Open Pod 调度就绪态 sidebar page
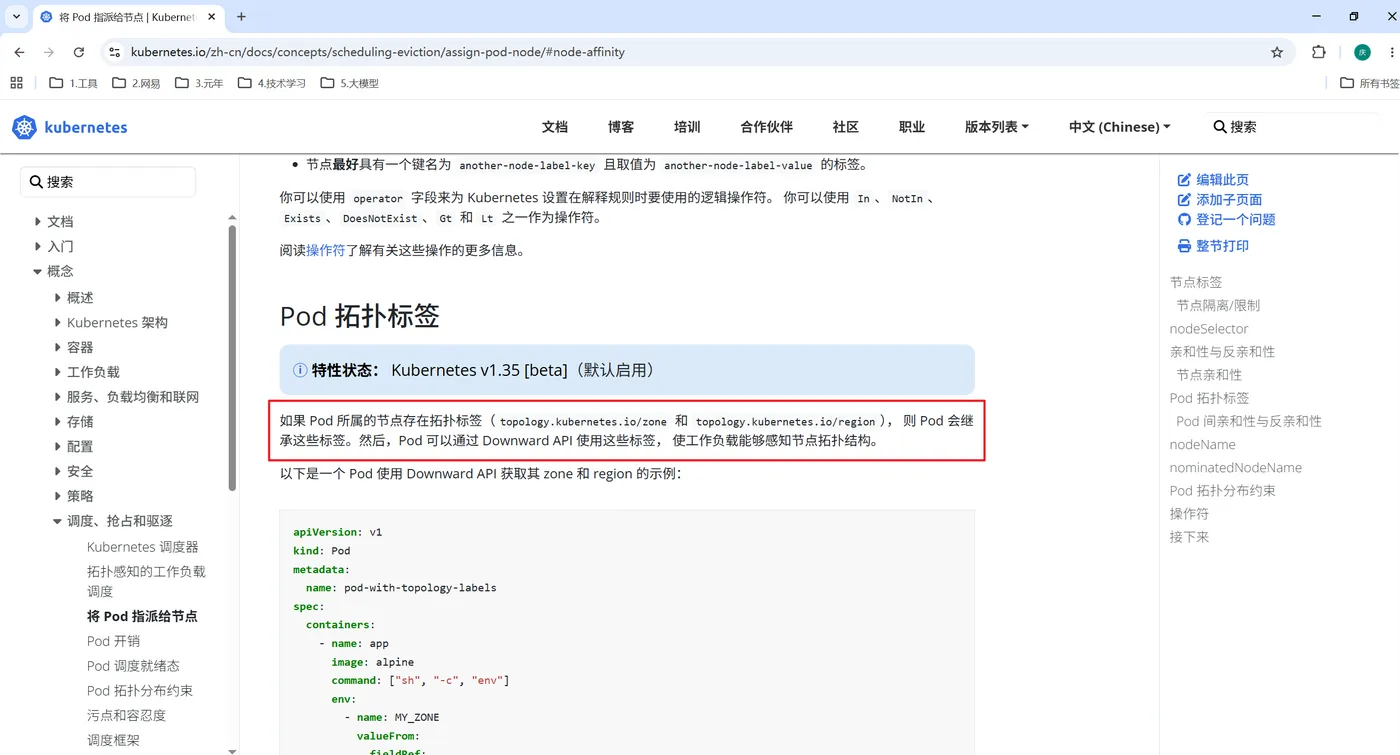Screen dimensions: 1400x755 pyautogui.click(x=133, y=666)
